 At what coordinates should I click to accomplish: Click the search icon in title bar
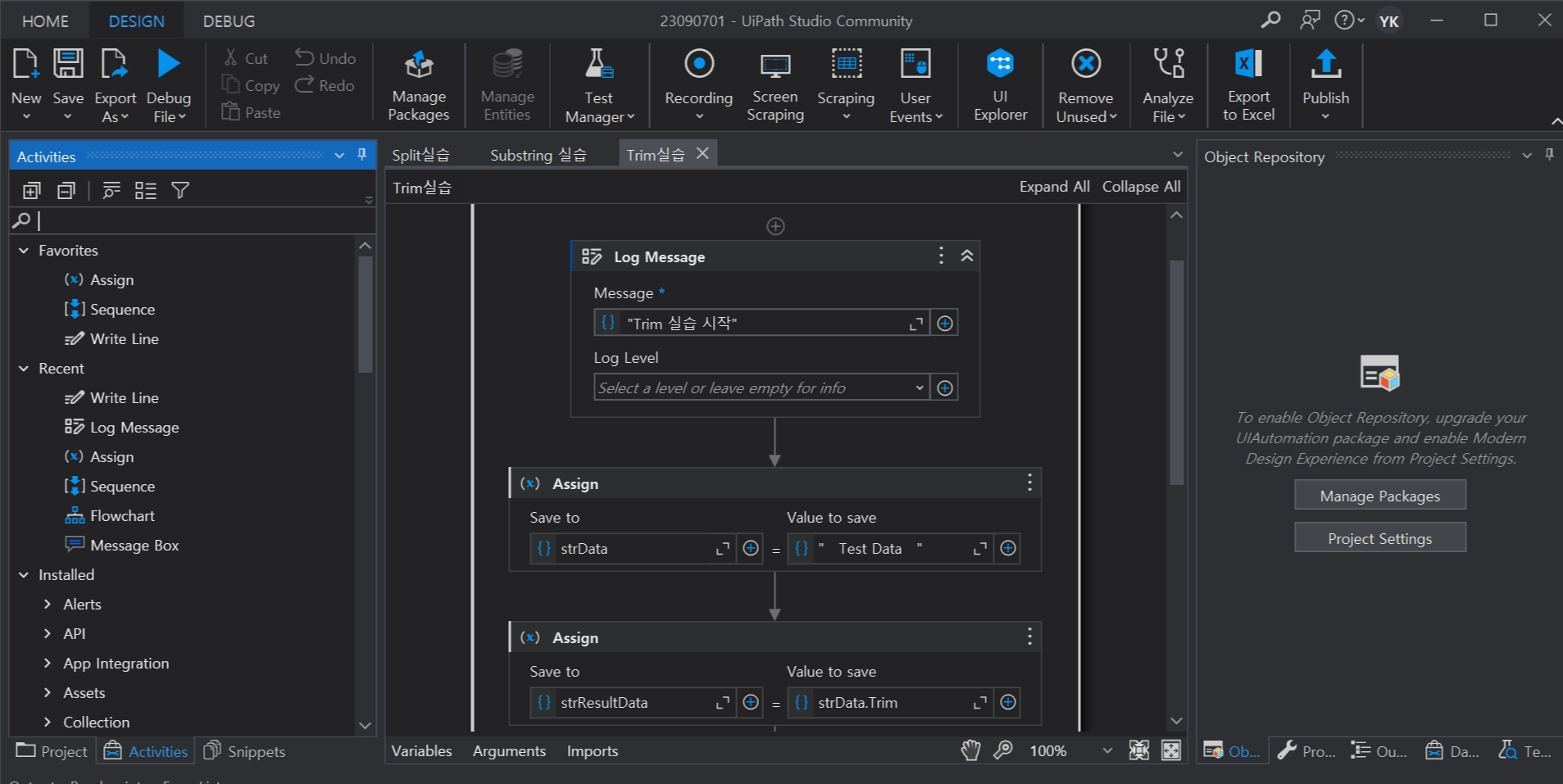(1270, 20)
